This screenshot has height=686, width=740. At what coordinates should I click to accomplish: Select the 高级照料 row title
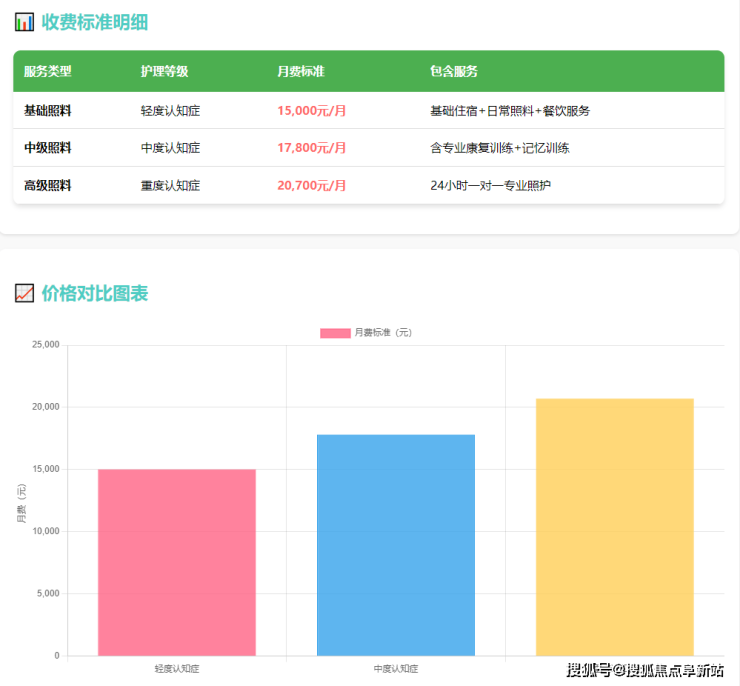(48, 186)
